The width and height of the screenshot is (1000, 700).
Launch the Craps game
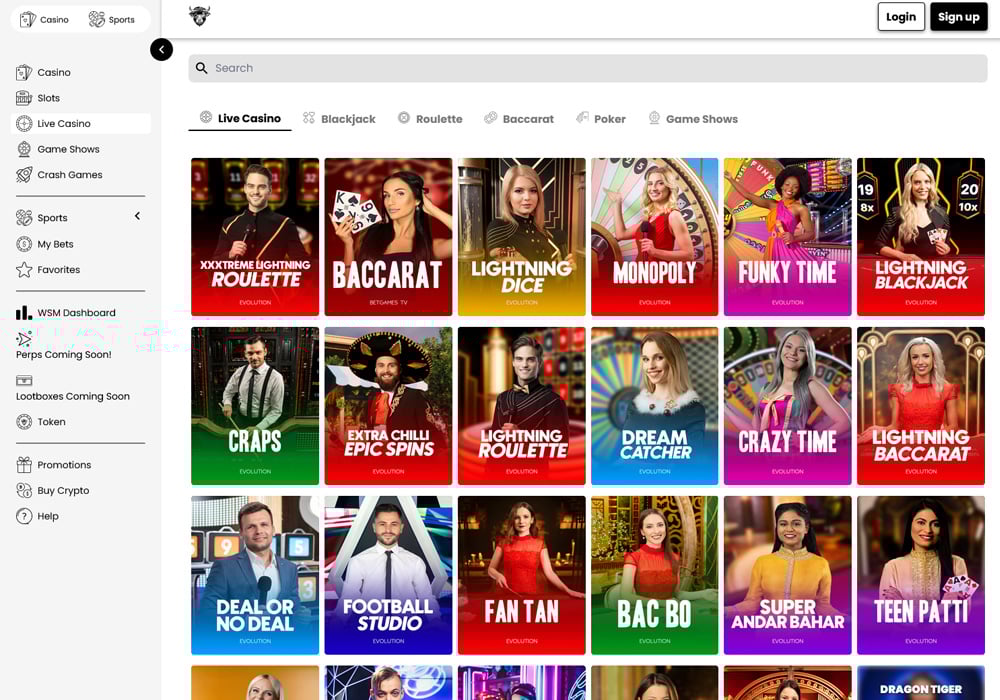tap(255, 406)
